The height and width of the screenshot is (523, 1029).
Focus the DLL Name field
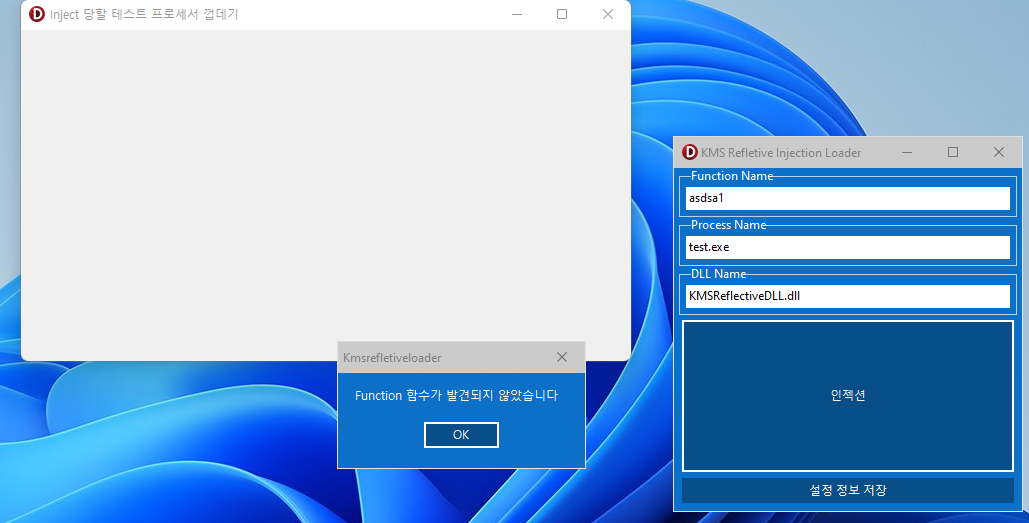pos(848,296)
